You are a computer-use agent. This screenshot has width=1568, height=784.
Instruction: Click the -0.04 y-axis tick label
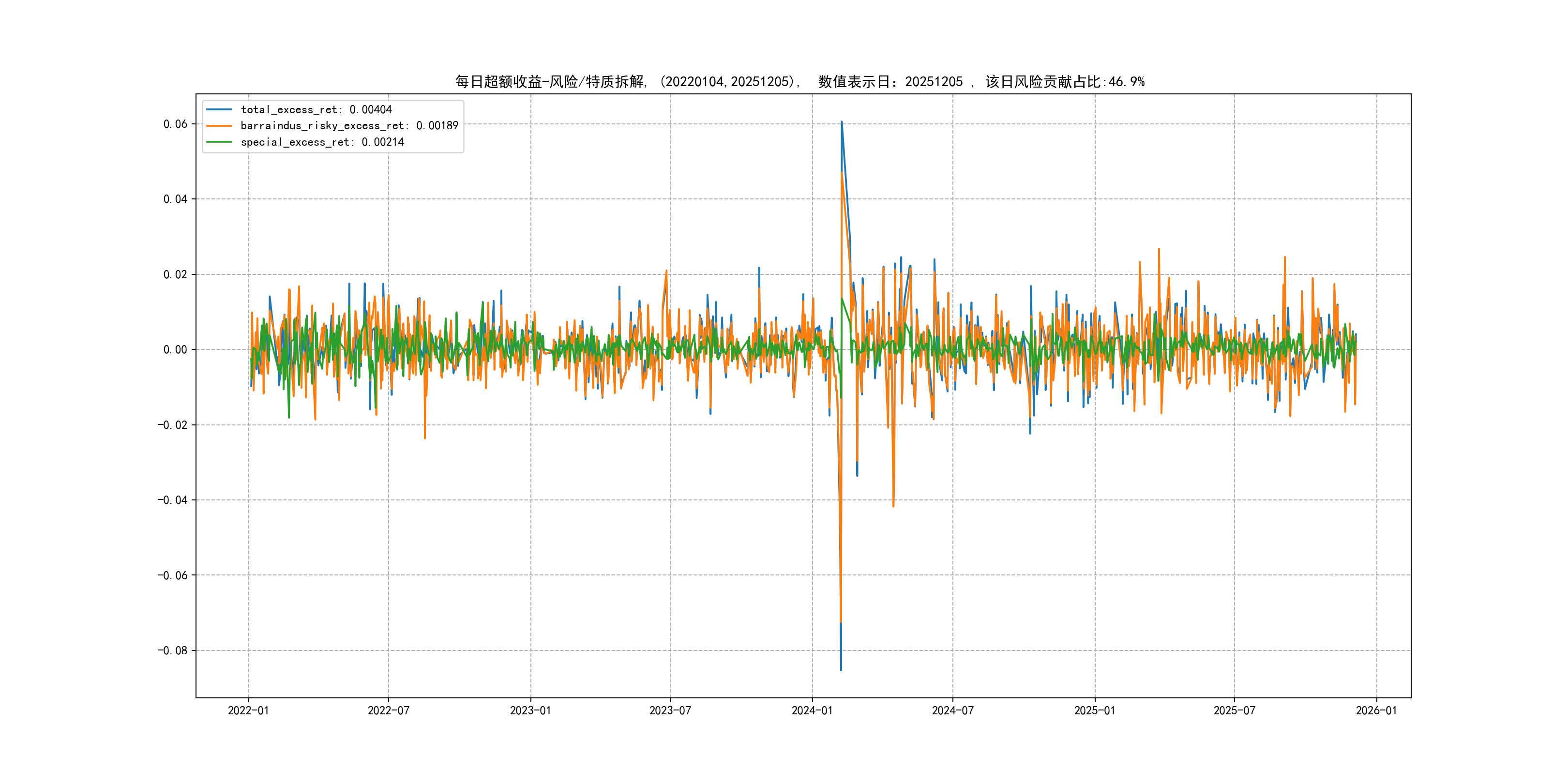[x=173, y=500]
